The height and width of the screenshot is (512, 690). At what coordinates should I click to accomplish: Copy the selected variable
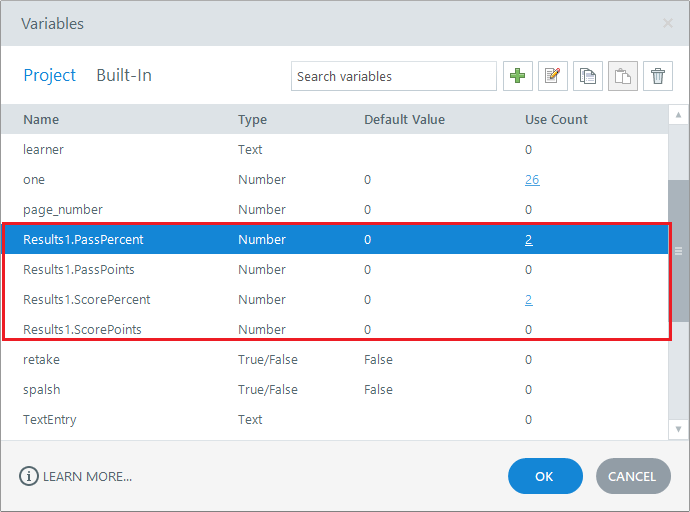pos(588,76)
